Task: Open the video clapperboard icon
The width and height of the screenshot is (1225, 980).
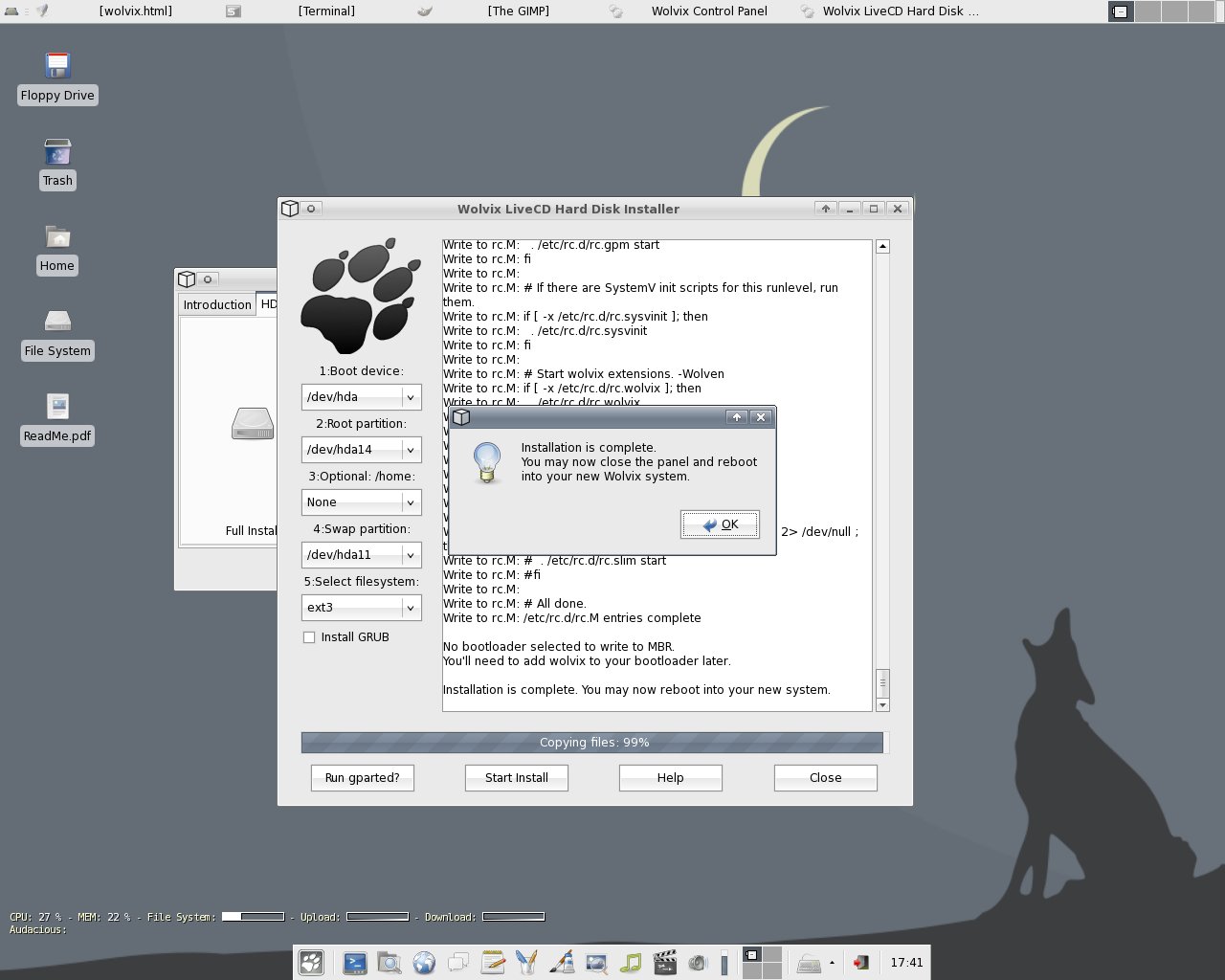Action: tap(665, 963)
